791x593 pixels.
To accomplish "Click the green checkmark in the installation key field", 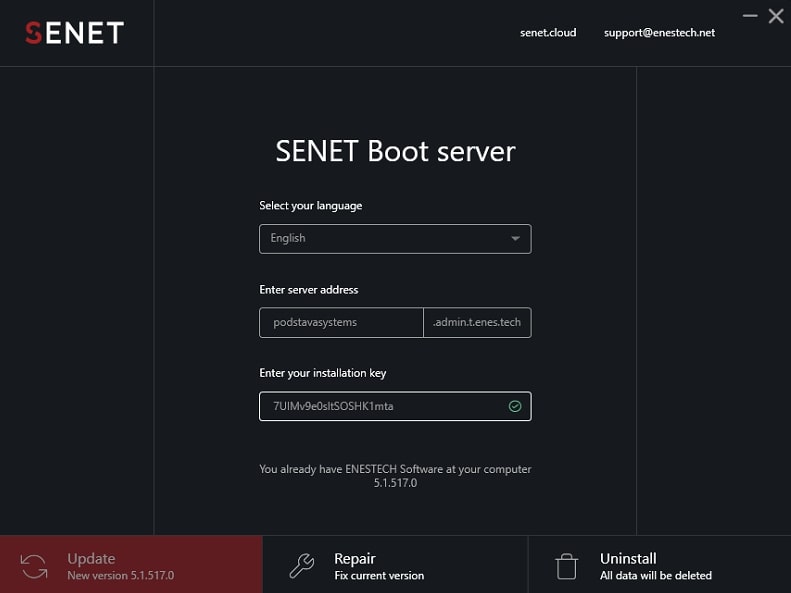I will tap(515, 406).
